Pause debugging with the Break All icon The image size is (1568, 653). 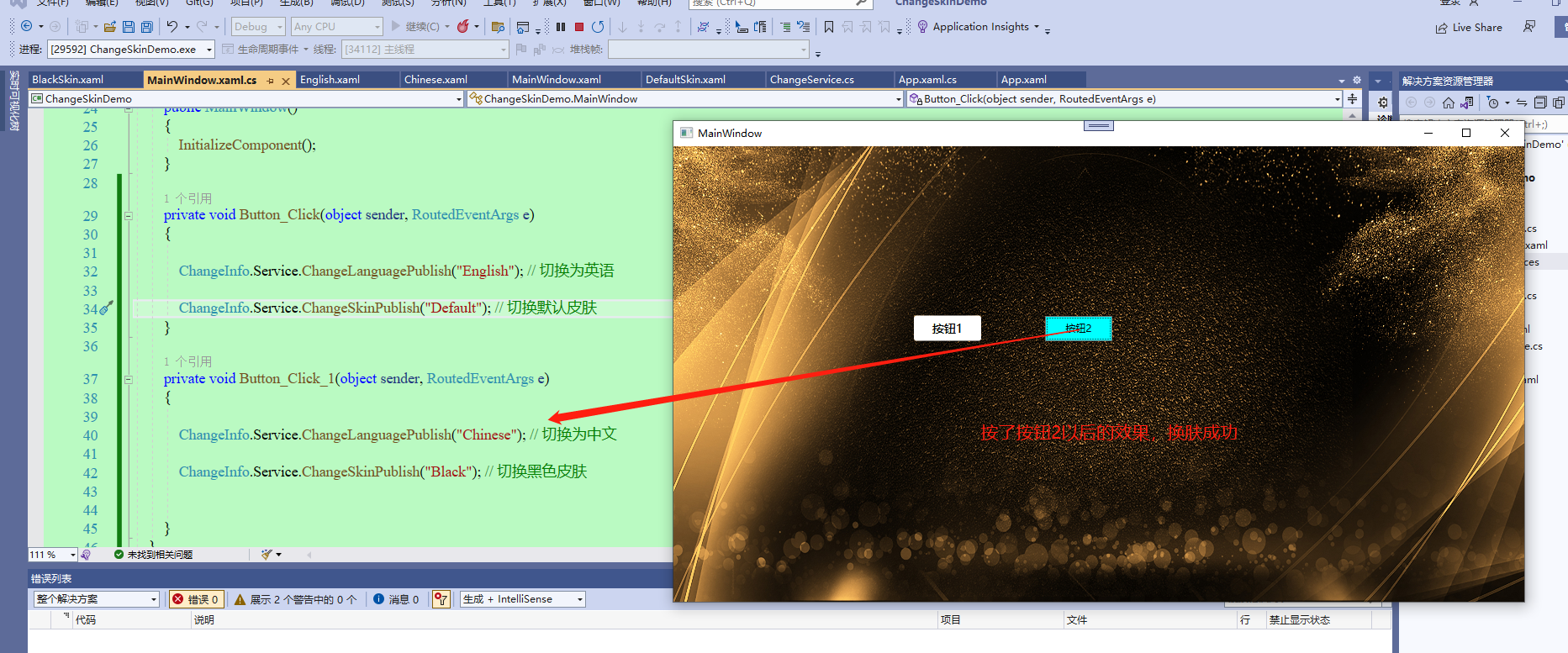[561, 27]
